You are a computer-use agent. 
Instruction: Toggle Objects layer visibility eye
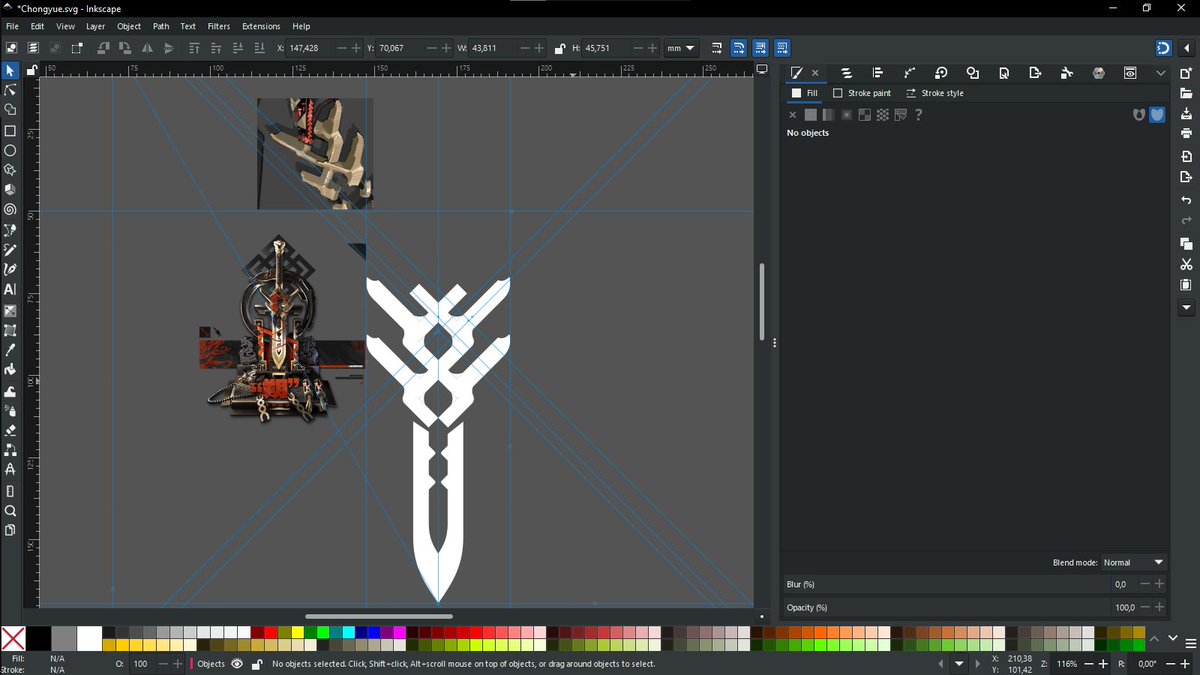click(x=237, y=664)
